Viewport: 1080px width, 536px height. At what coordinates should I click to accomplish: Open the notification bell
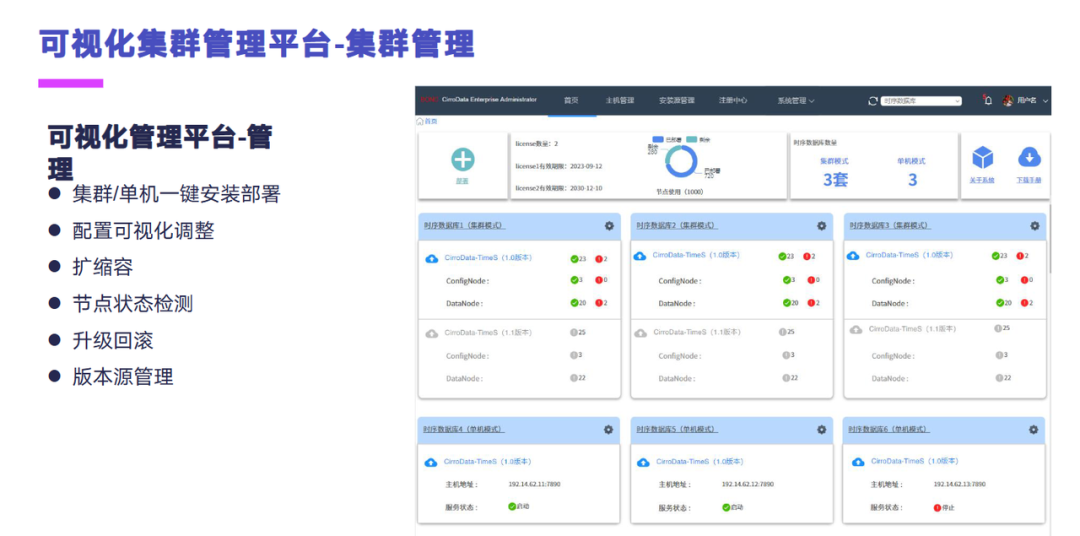[987, 100]
